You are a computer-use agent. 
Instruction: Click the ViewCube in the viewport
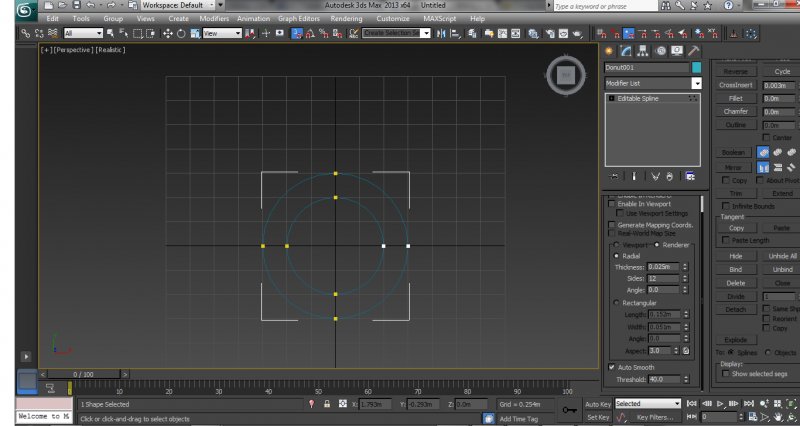[563, 75]
